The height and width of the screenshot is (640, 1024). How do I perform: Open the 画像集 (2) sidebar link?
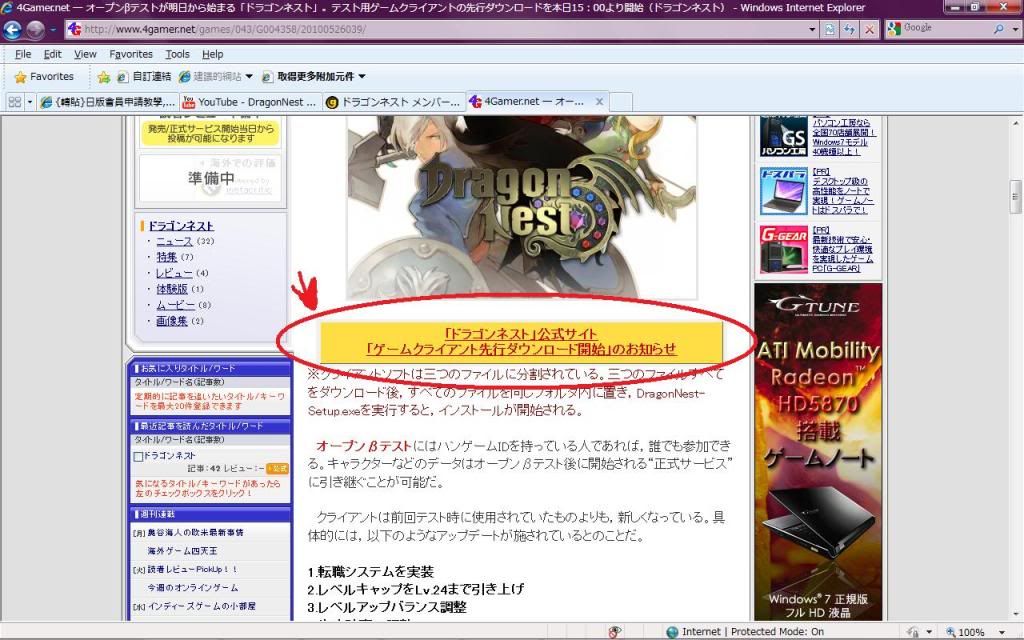pyautogui.click(x=172, y=321)
